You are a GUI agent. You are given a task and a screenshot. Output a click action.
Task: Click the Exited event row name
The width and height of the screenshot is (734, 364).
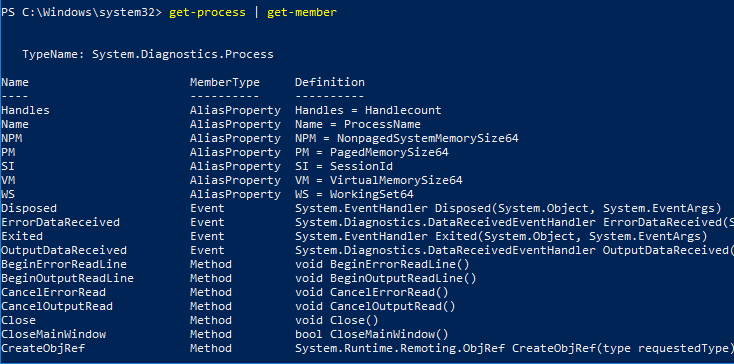[x=22, y=236]
